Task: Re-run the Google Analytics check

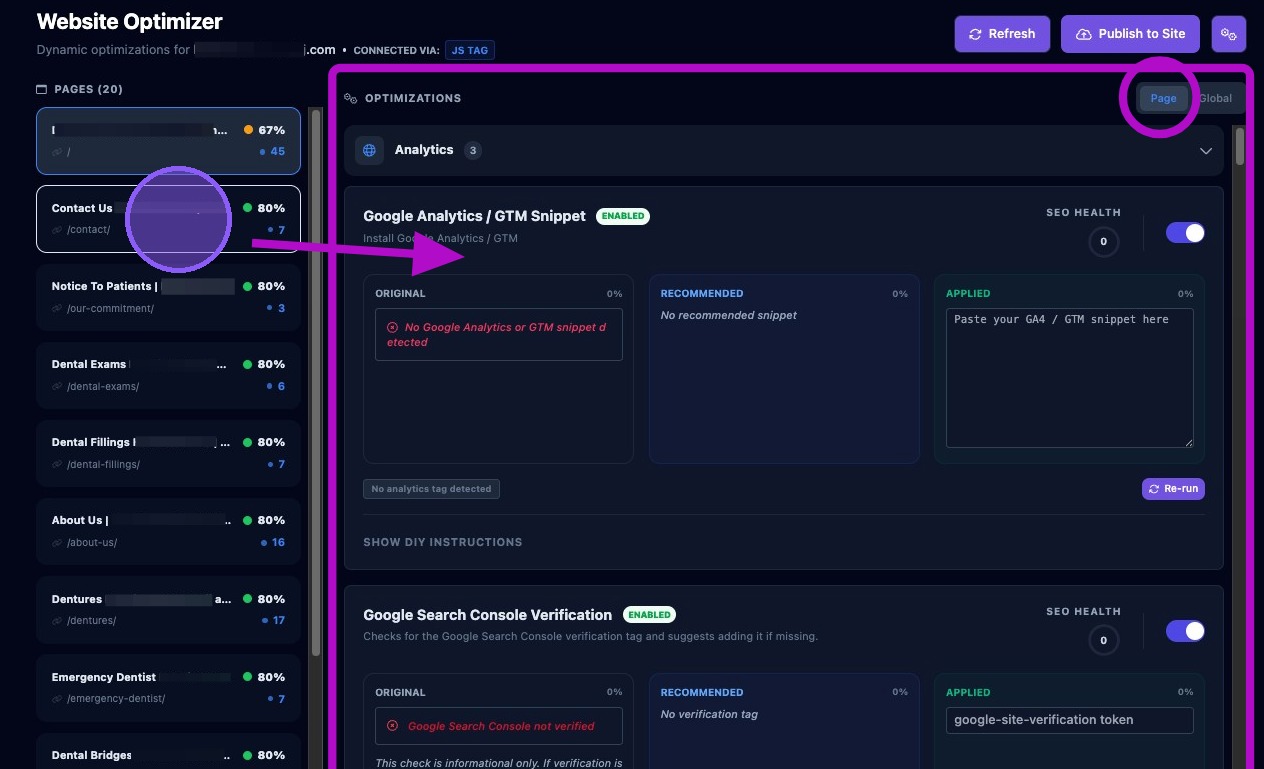Action: [x=1173, y=489]
